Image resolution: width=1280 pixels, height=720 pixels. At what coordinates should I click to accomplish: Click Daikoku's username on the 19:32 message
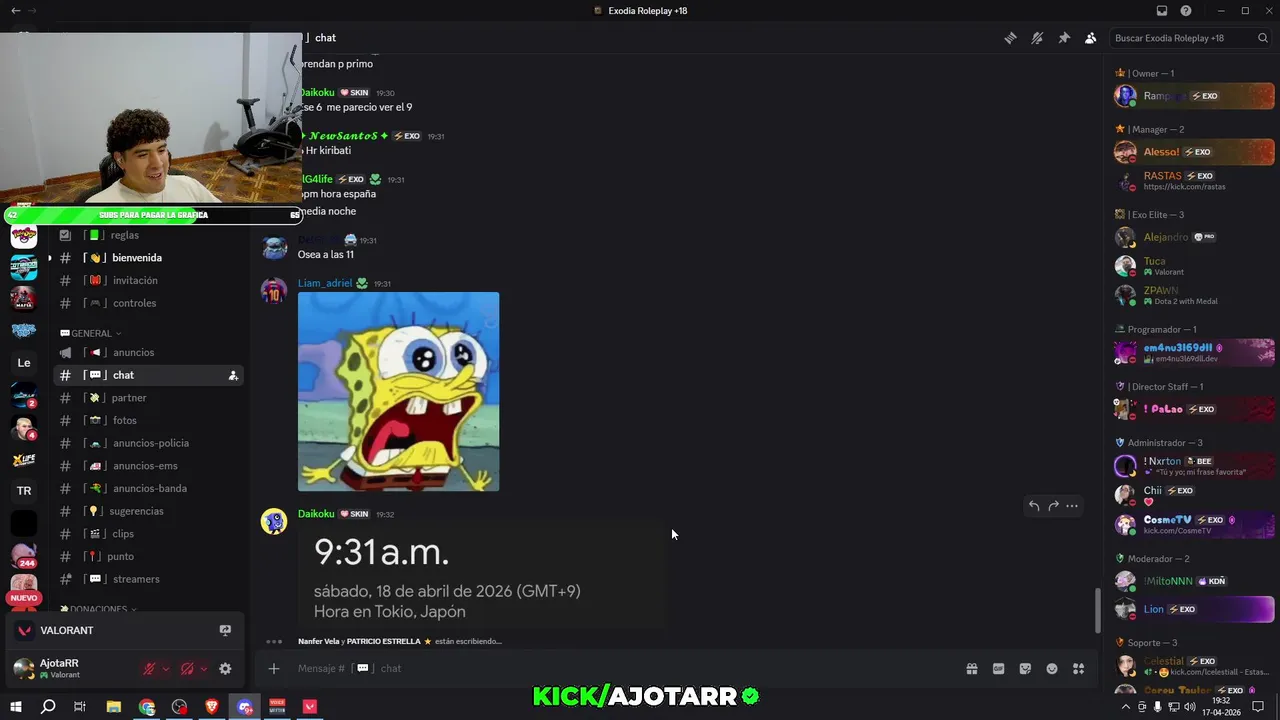(316, 514)
